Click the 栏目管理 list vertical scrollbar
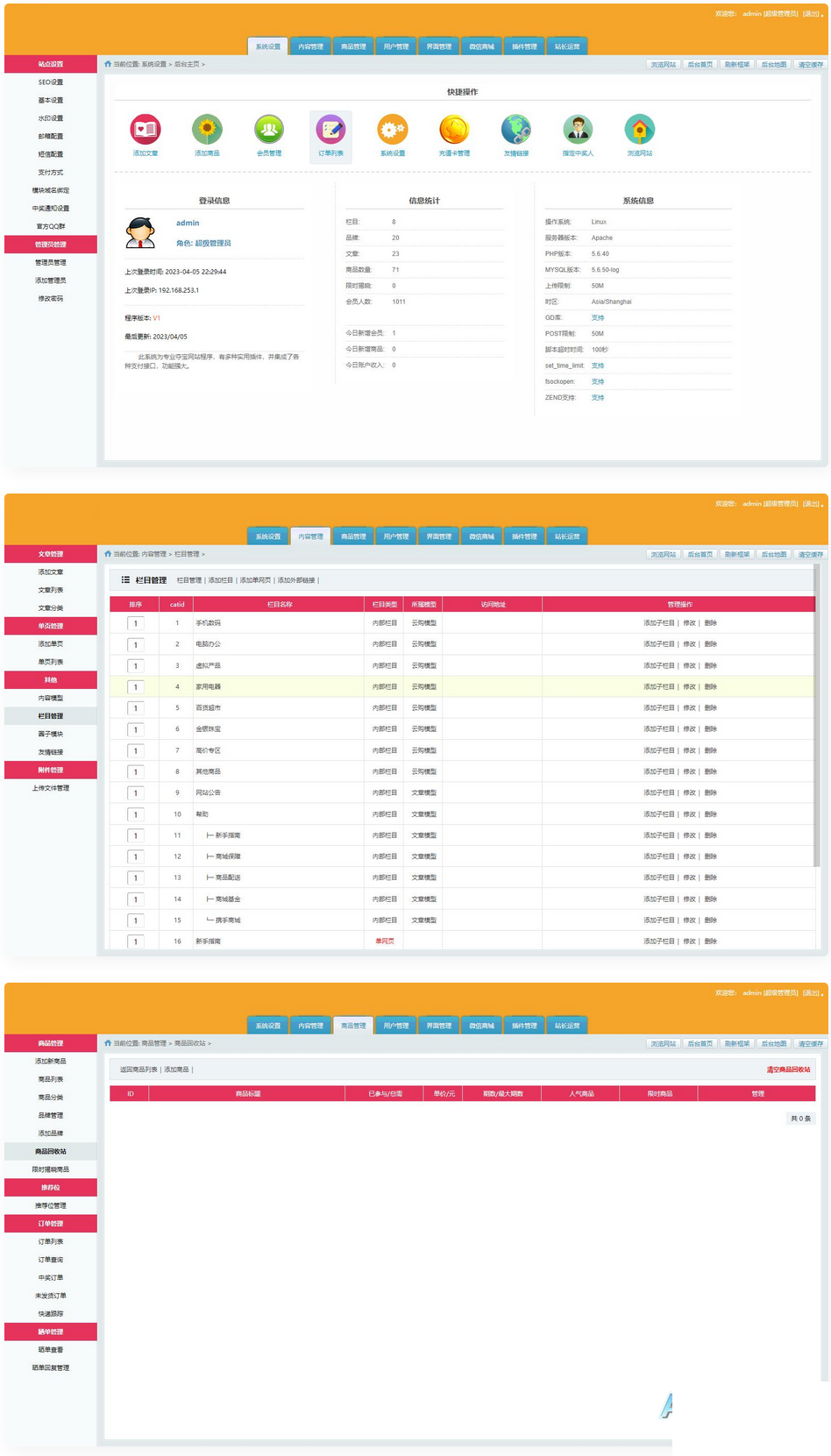 [817, 719]
